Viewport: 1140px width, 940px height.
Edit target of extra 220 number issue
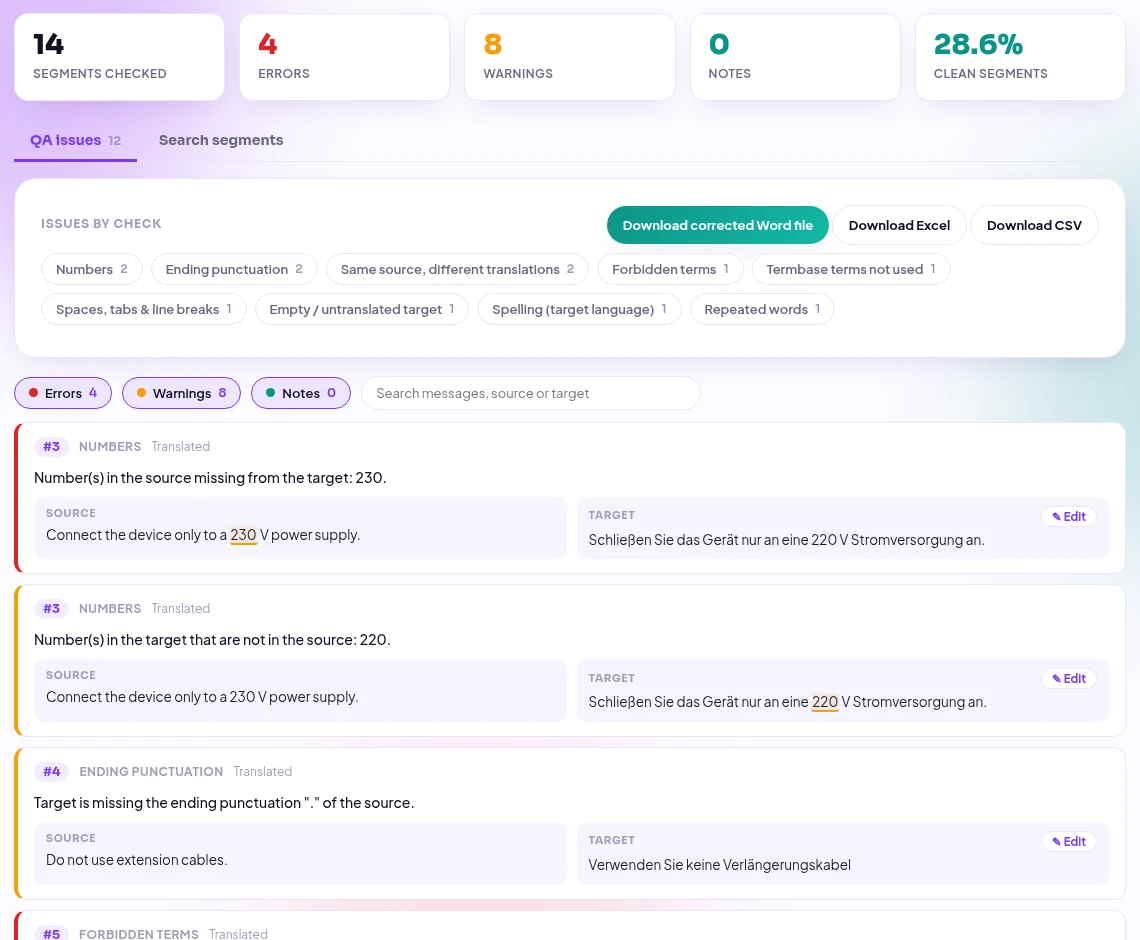(1069, 678)
